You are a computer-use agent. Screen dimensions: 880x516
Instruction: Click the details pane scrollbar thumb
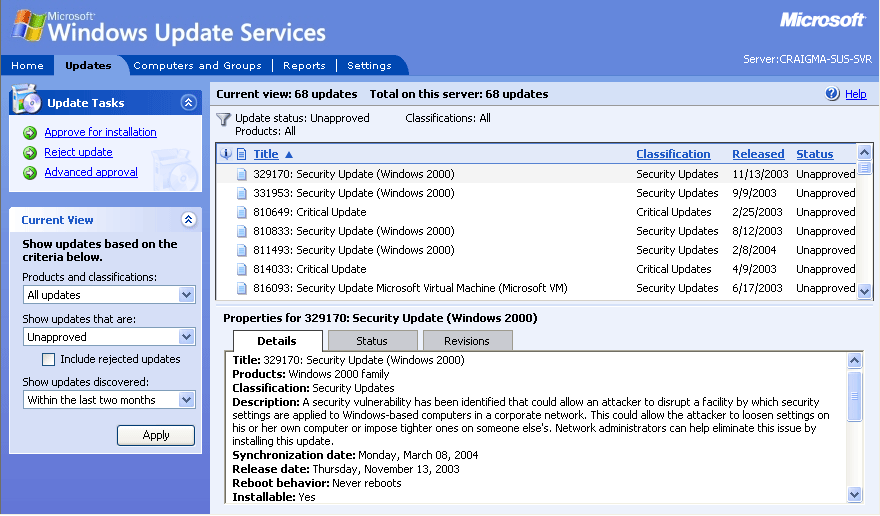[854, 396]
